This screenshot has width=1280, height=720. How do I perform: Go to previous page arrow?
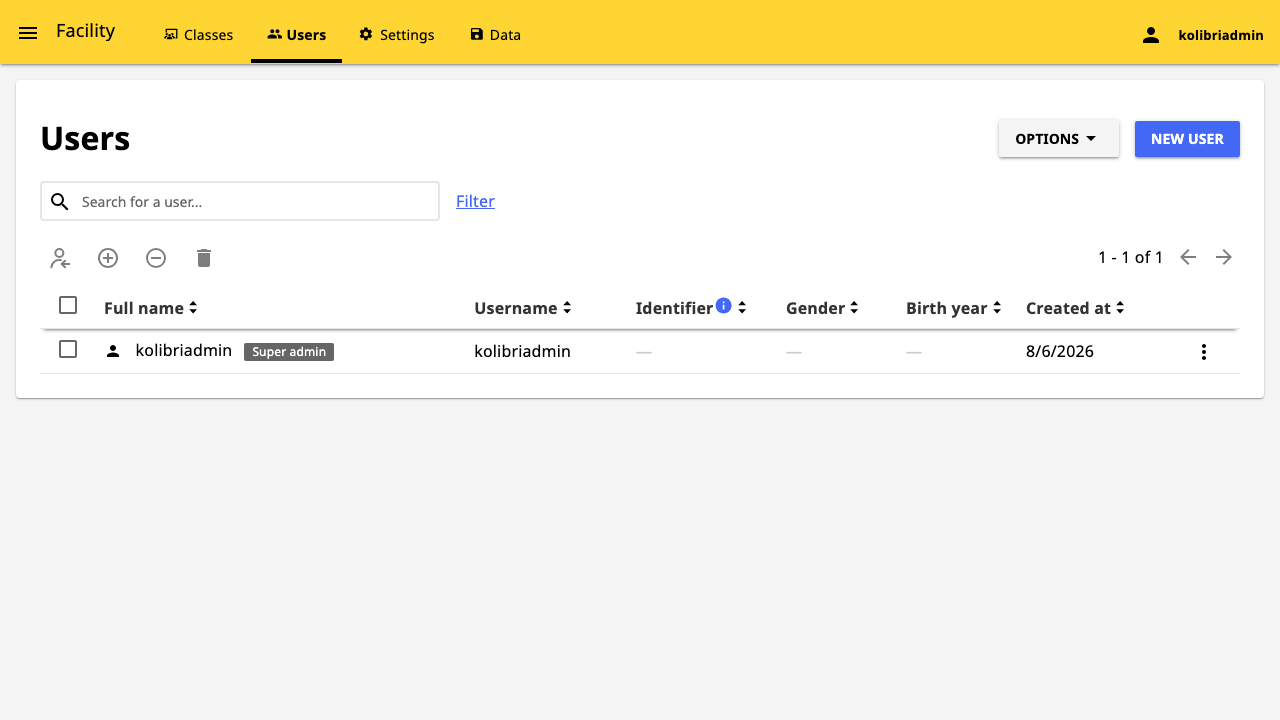click(1188, 257)
